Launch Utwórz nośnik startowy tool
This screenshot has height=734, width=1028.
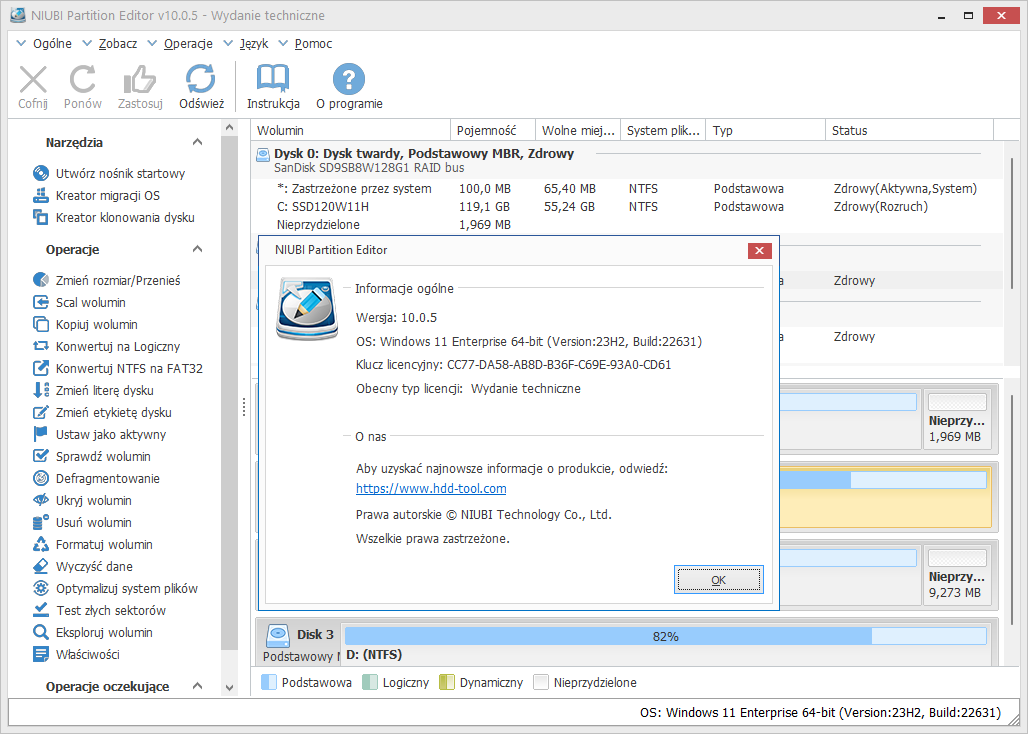click(x=109, y=174)
